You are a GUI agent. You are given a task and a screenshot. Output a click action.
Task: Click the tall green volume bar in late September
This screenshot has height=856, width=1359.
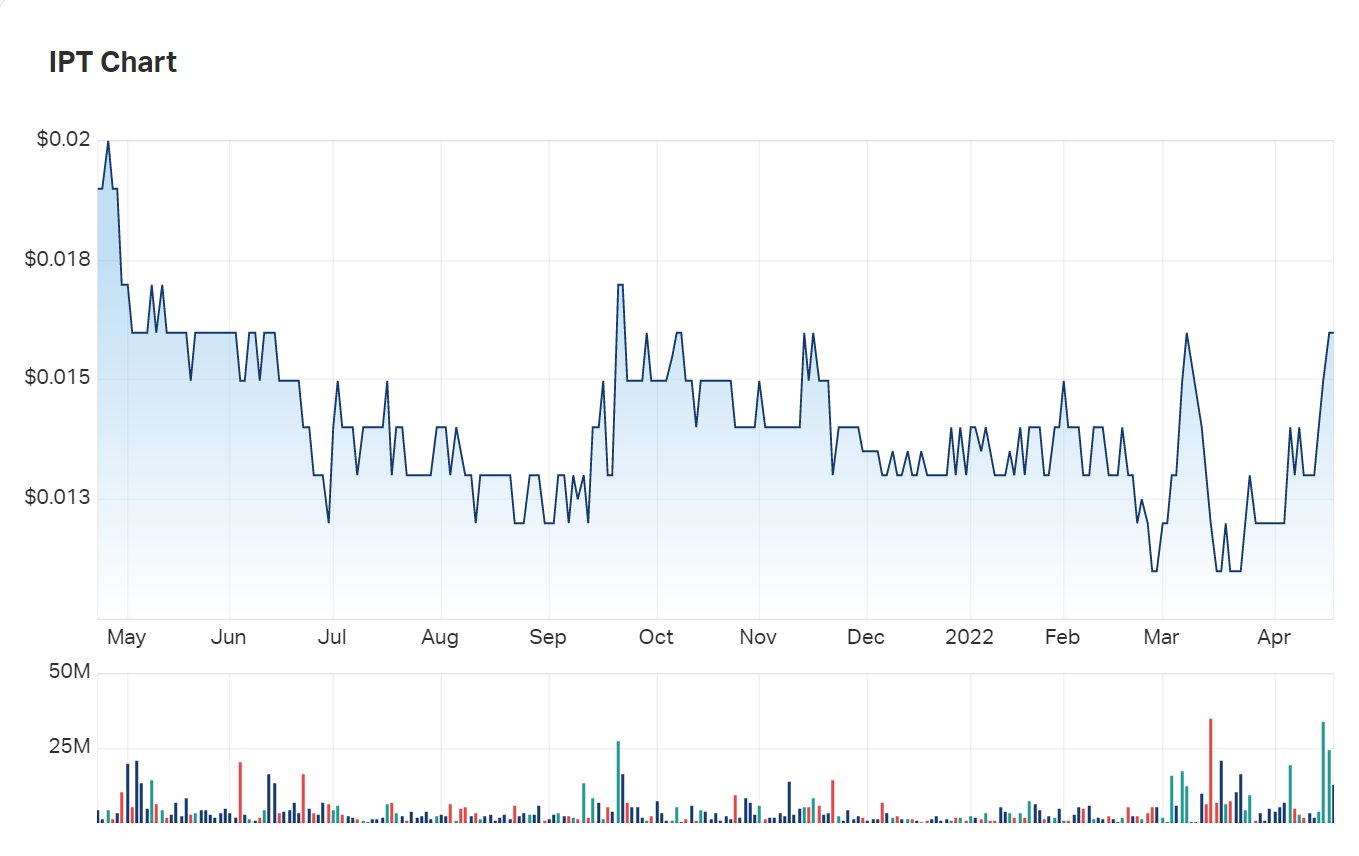(x=618, y=781)
